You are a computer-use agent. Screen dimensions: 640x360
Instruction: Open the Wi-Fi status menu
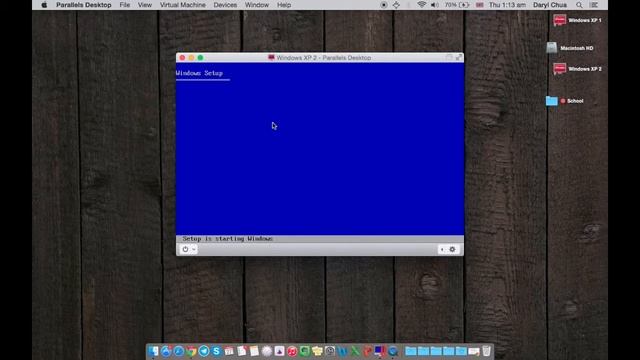click(422, 5)
